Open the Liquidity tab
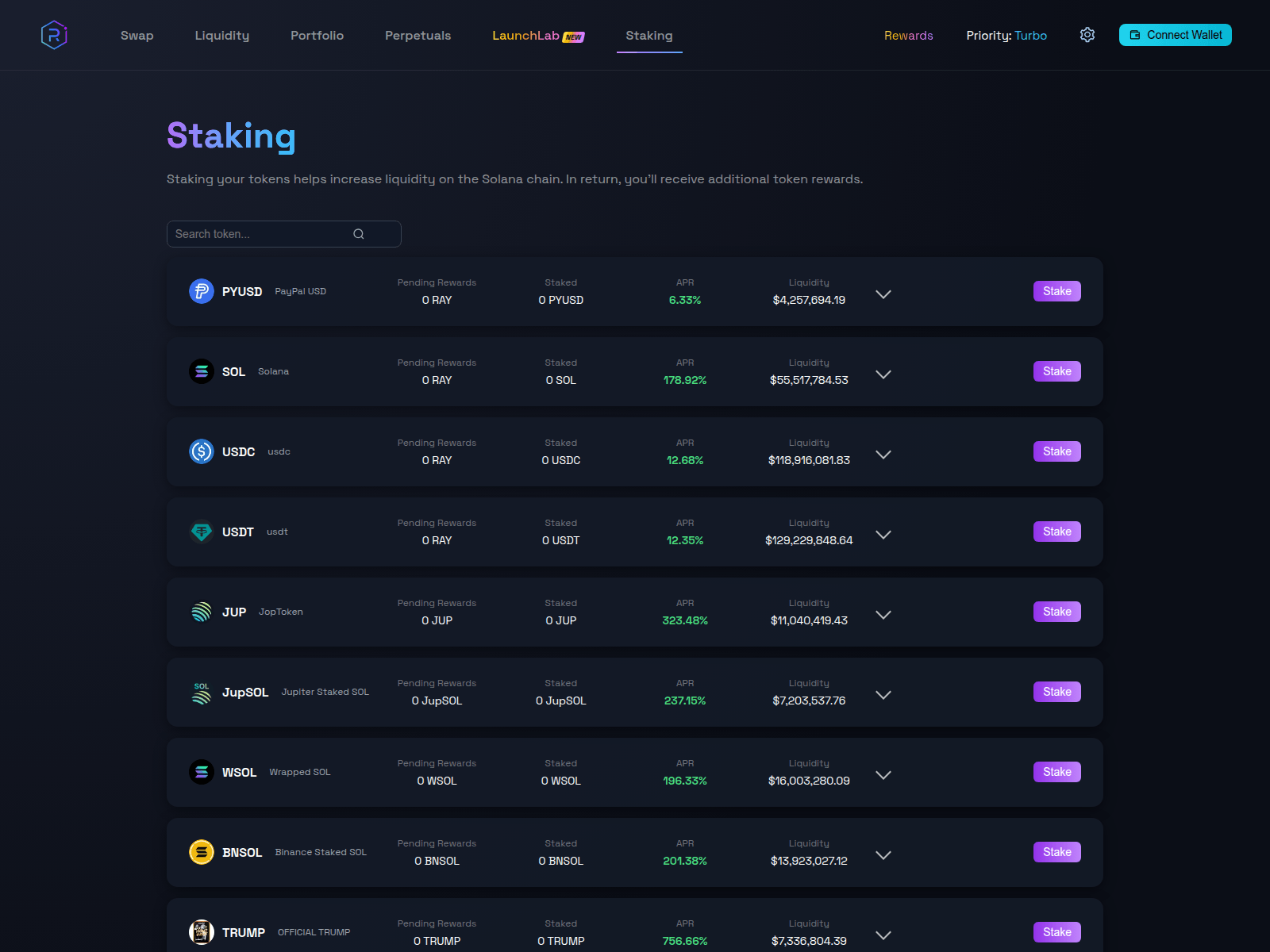The width and height of the screenshot is (1270, 952). 222,36
